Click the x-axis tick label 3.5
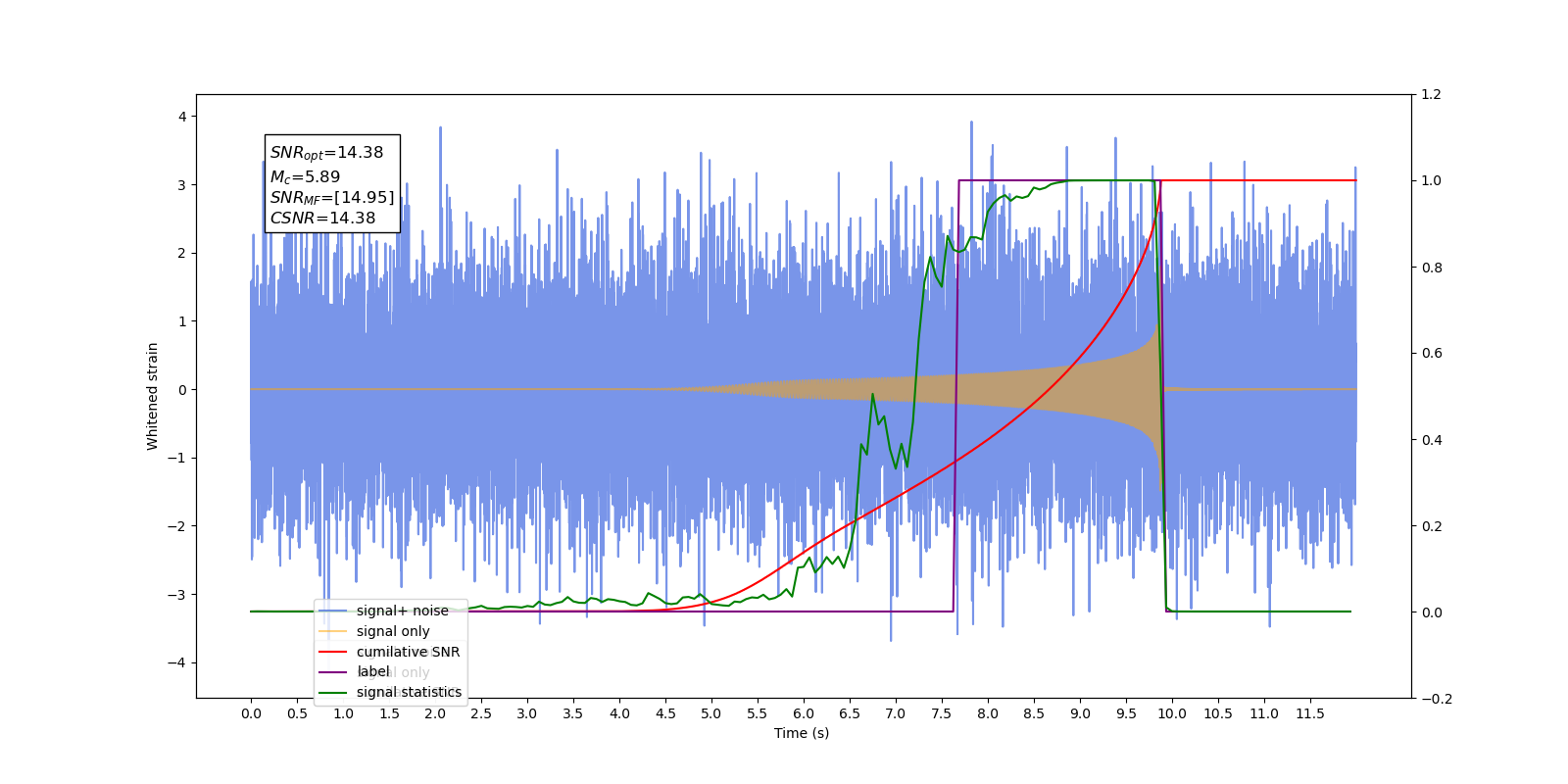This screenshot has height=784, width=1568. click(x=573, y=713)
